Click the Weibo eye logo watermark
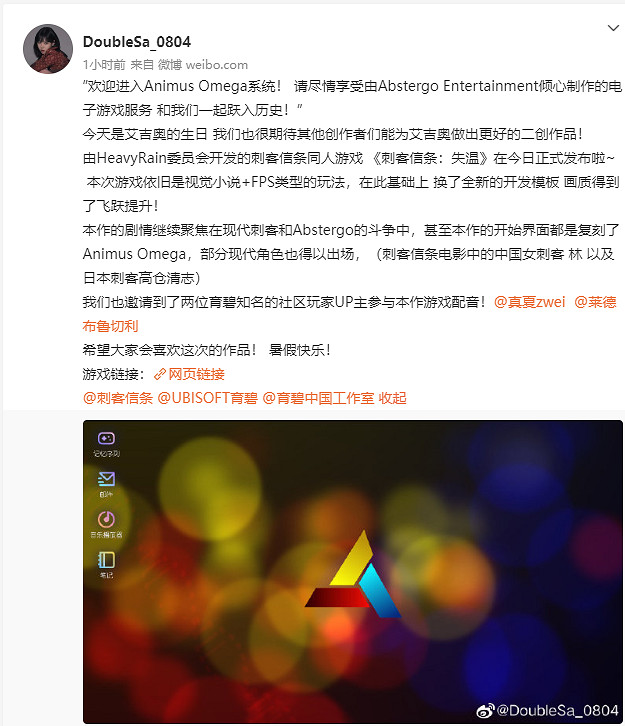The height and width of the screenshot is (726, 625). [x=485, y=710]
